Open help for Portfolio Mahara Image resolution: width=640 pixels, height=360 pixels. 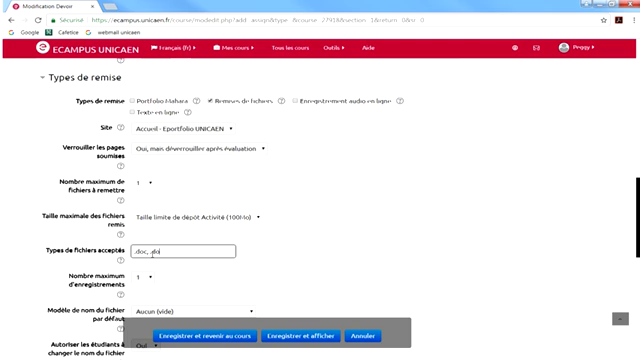(x=196, y=101)
